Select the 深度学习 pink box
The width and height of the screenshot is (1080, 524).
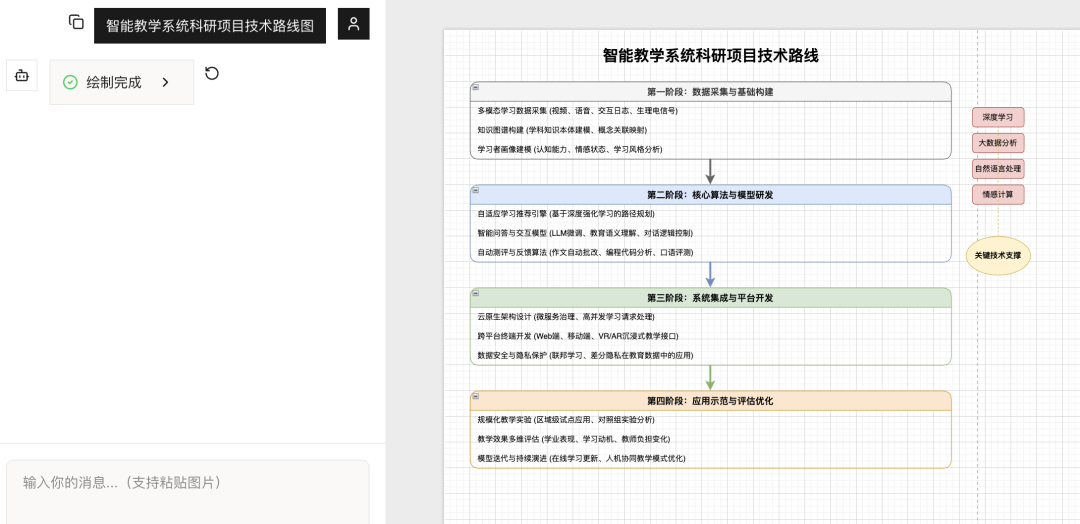(x=998, y=117)
